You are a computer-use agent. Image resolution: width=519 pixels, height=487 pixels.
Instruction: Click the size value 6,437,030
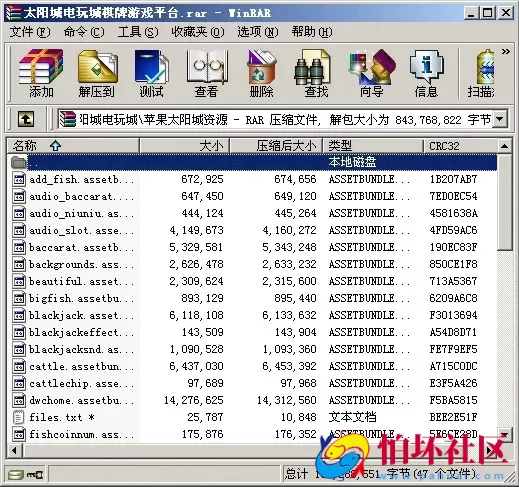click(196, 366)
